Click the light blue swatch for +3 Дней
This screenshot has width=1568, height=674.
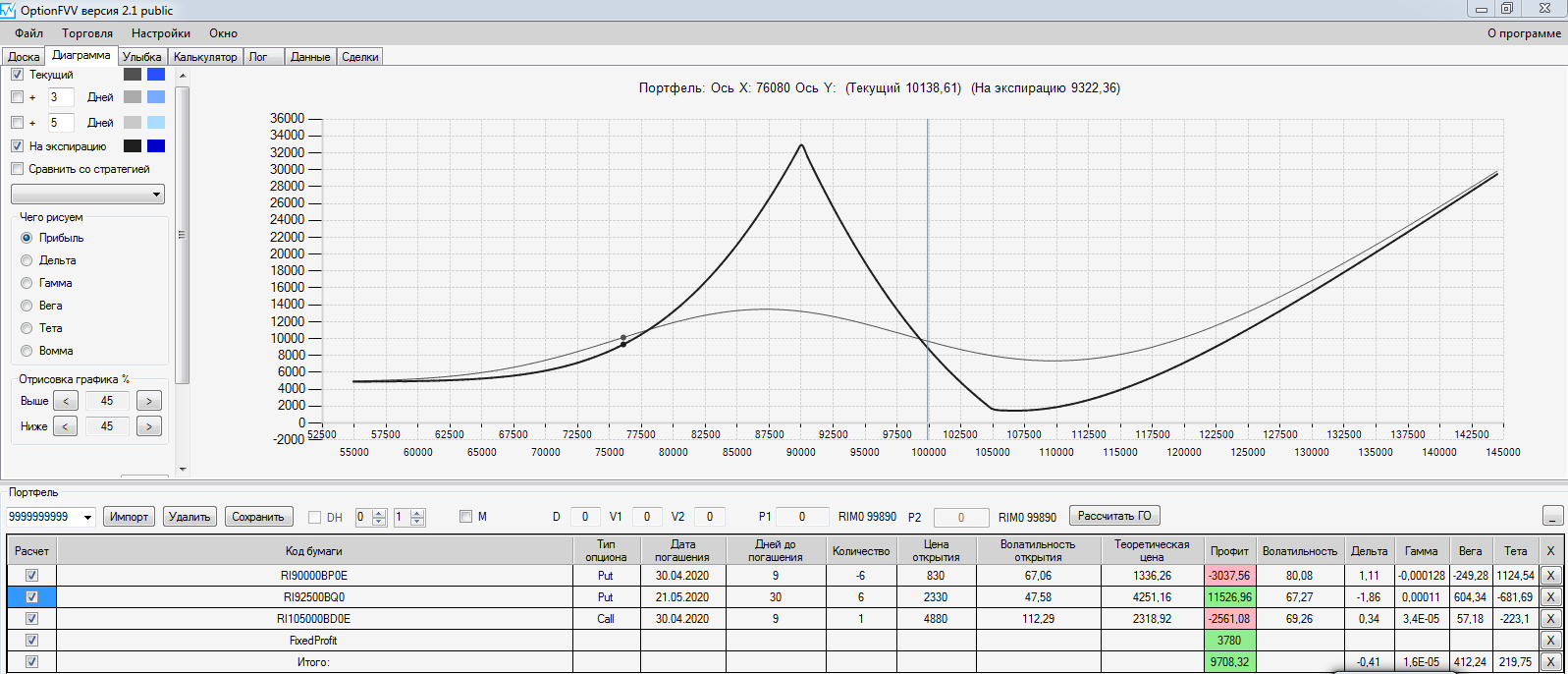156,97
